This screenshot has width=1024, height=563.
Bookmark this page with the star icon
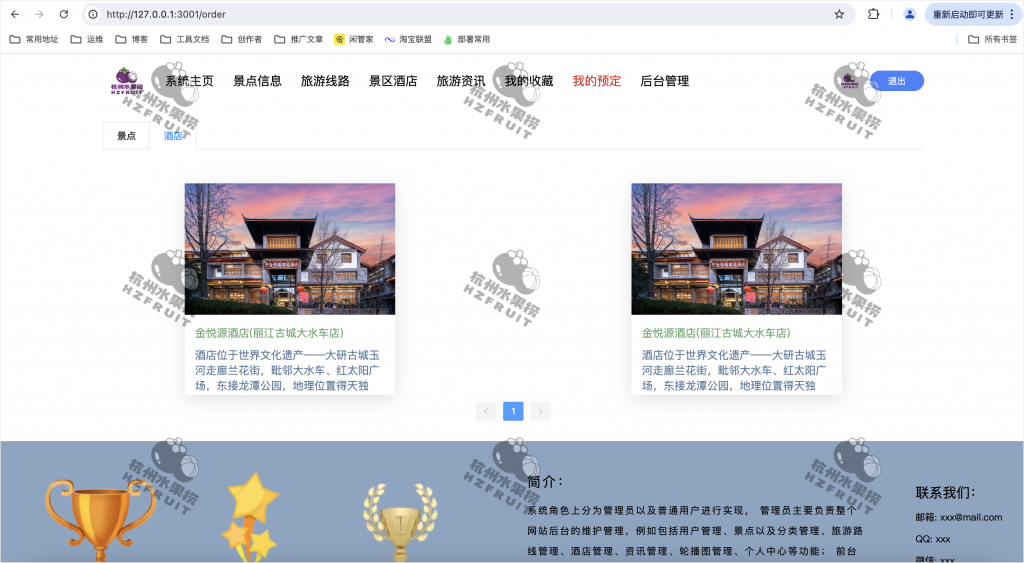[x=839, y=14]
